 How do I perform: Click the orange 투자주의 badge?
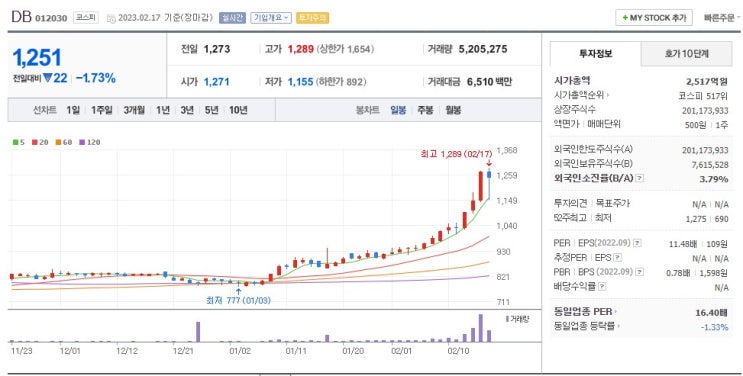(x=312, y=18)
